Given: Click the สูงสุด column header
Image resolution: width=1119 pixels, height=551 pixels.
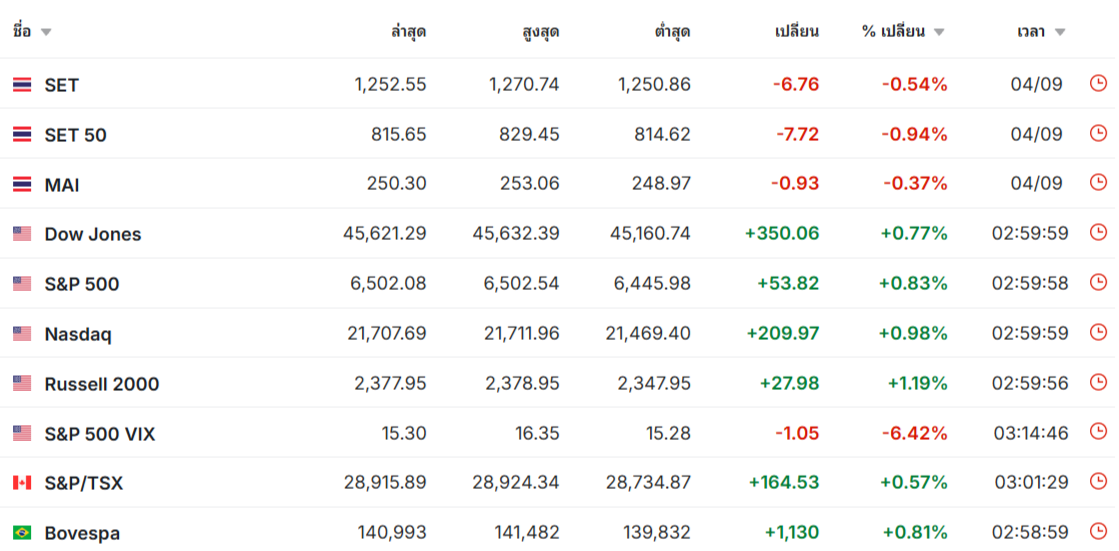Looking at the screenshot, I should tap(541, 31).
